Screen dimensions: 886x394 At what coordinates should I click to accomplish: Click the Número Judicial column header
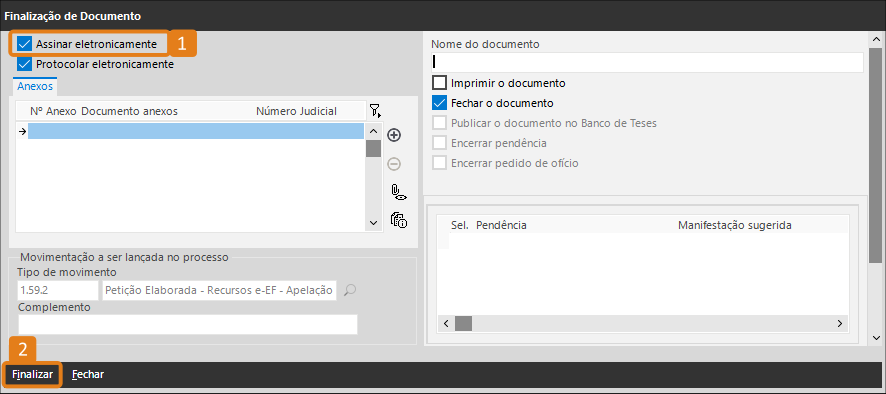[296, 111]
